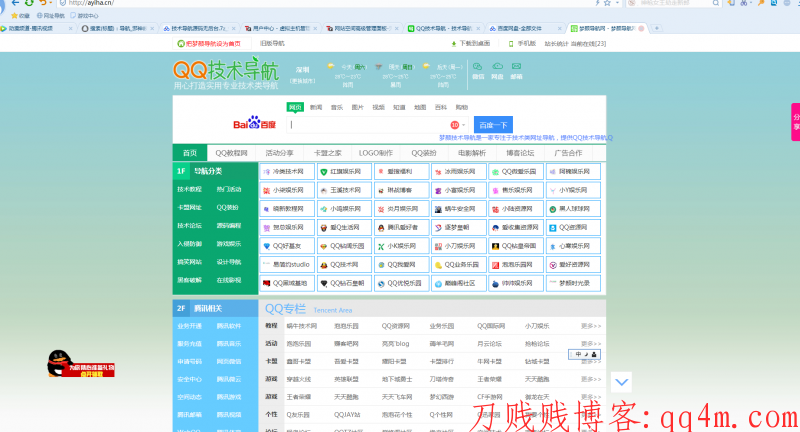This screenshot has height=432, width=800.
Task: Click the QQ penguin floating ad banner
Action: click(x=81, y=364)
